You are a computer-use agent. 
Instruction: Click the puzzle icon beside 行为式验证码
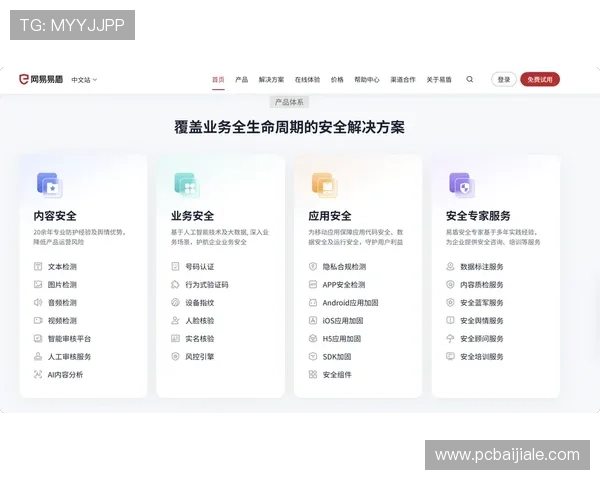(175, 284)
